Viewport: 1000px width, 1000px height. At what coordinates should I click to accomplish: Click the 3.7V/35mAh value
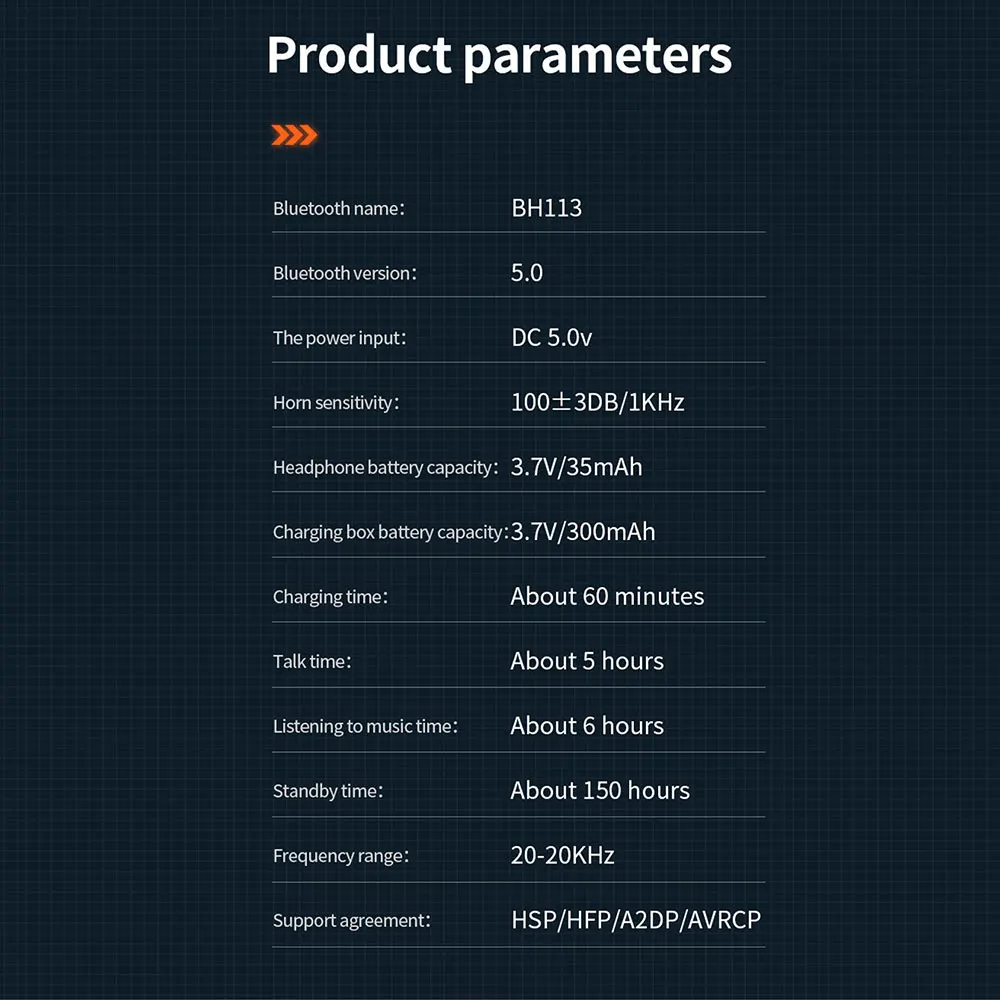click(x=576, y=467)
